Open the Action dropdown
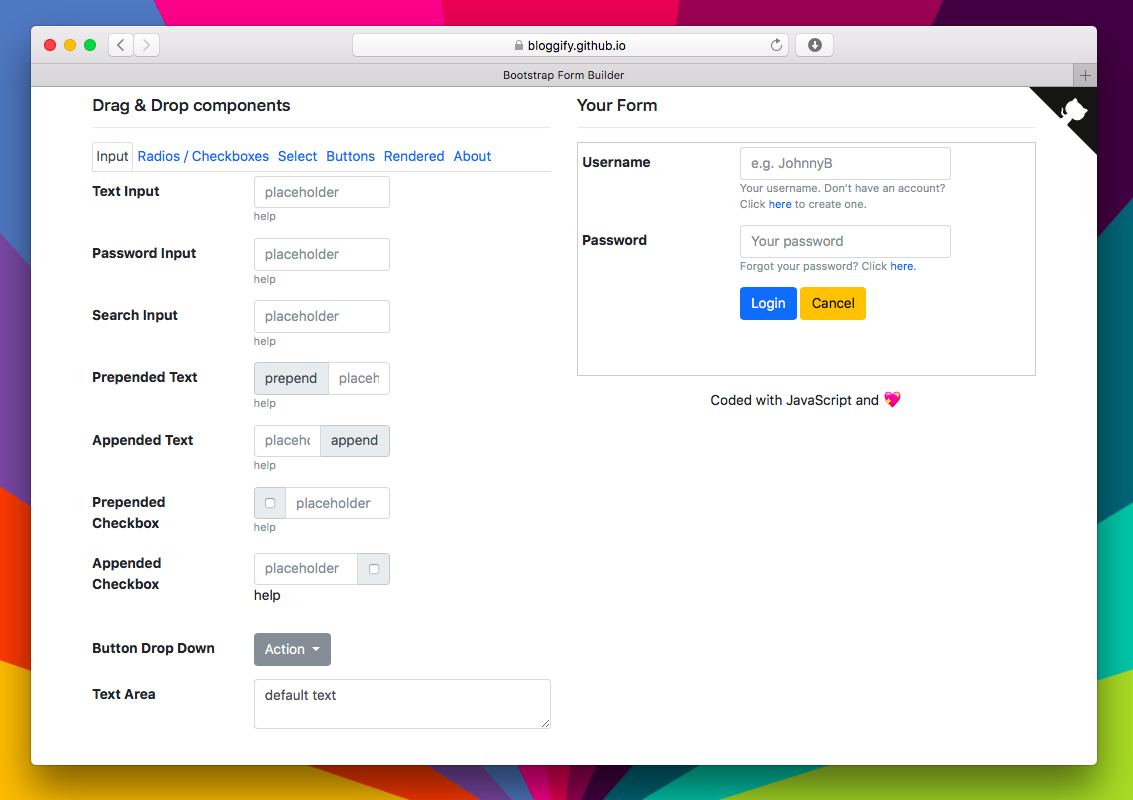This screenshot has height=800, width=1133. pyautogui.click(x=292, y=649)
